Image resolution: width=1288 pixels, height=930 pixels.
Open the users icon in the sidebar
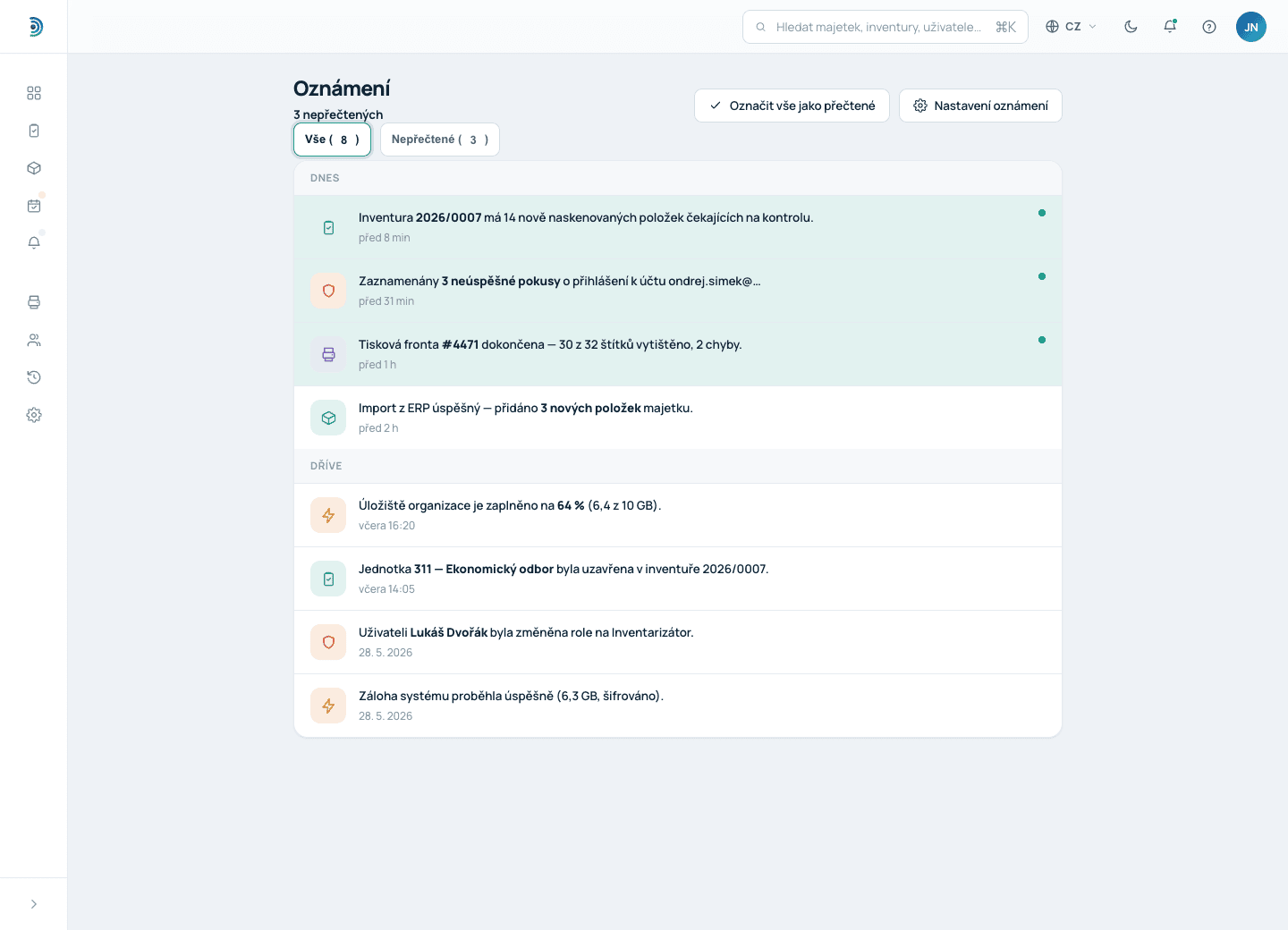point(34,340)
